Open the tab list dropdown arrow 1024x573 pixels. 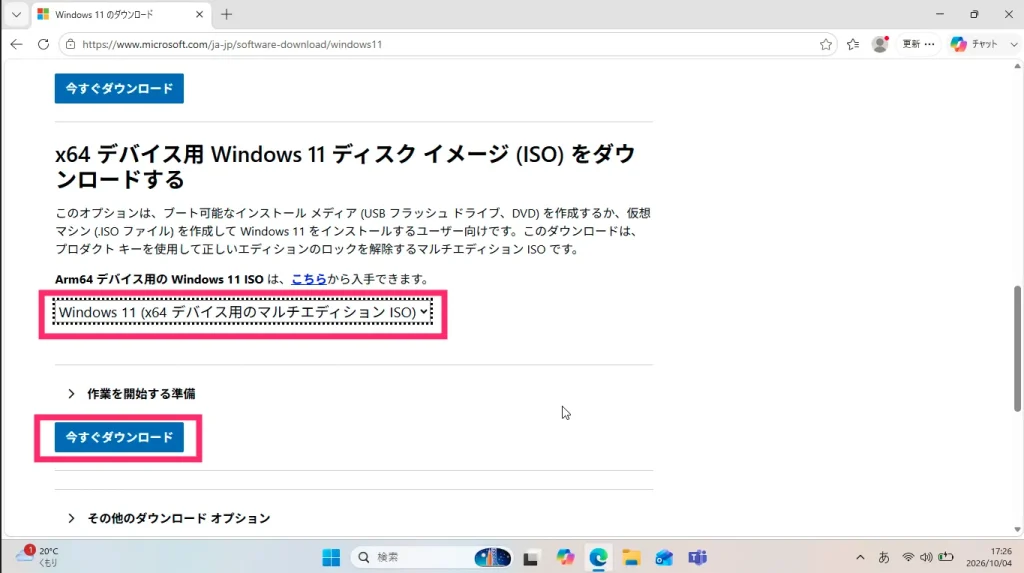pos(16,14)
